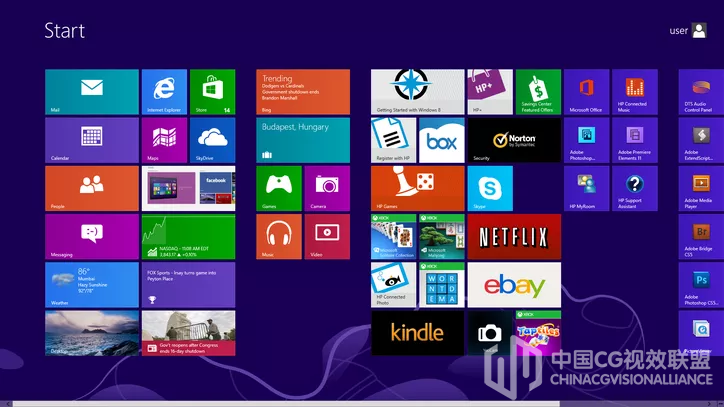Open the Weather tile showing Mumbai
Image resolution: width=724 pixels, height=407 pixels.
92,285
